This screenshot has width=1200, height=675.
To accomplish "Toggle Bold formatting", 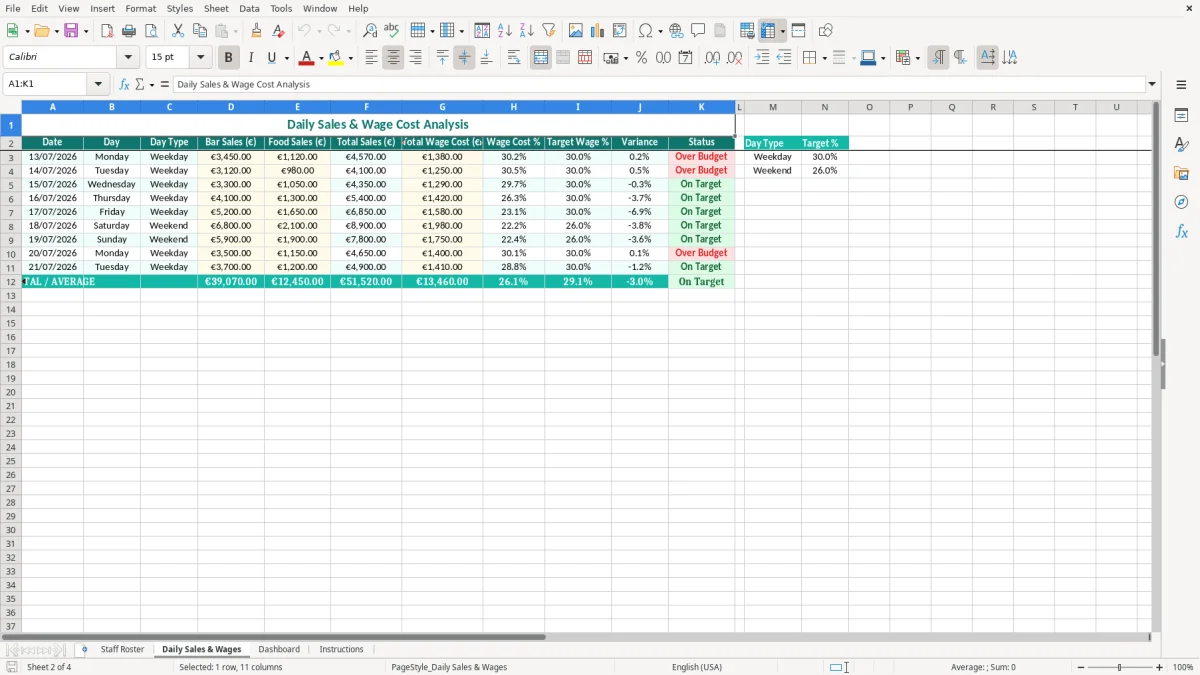I will coord(229,58).
